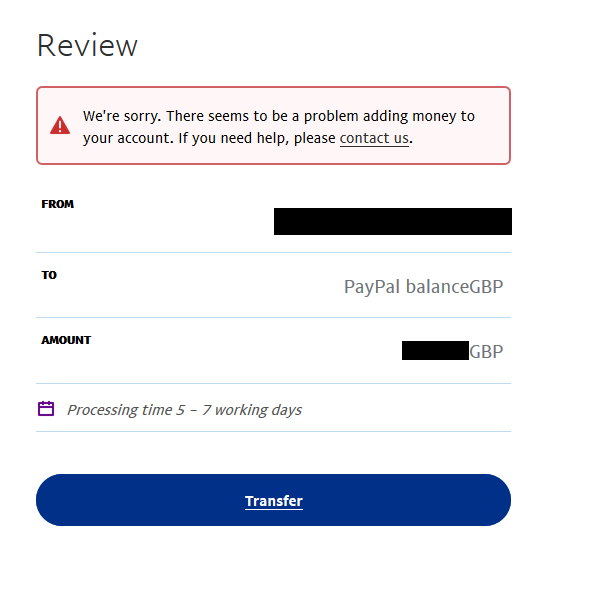Screen dimensions: 590x592
Task: Click the Processing time 5 – 7 working days text
Action: 184,410
